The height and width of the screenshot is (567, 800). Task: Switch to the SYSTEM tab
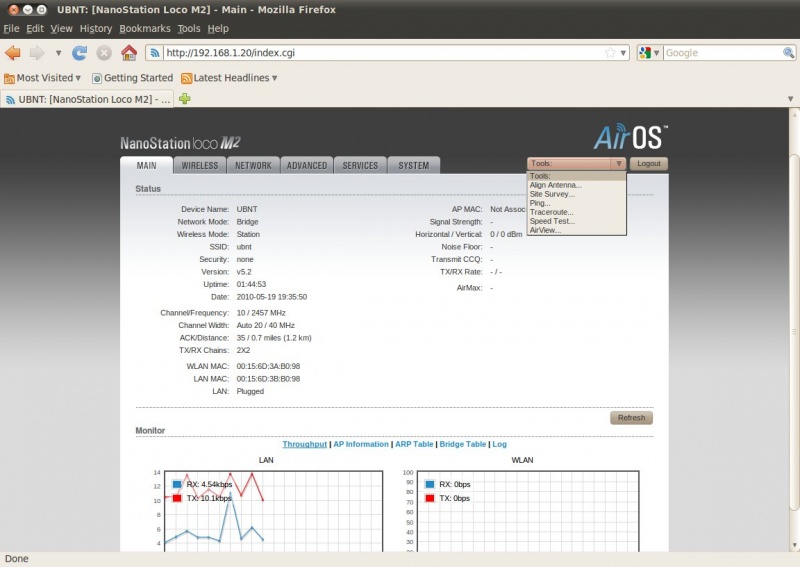(414, 165)
